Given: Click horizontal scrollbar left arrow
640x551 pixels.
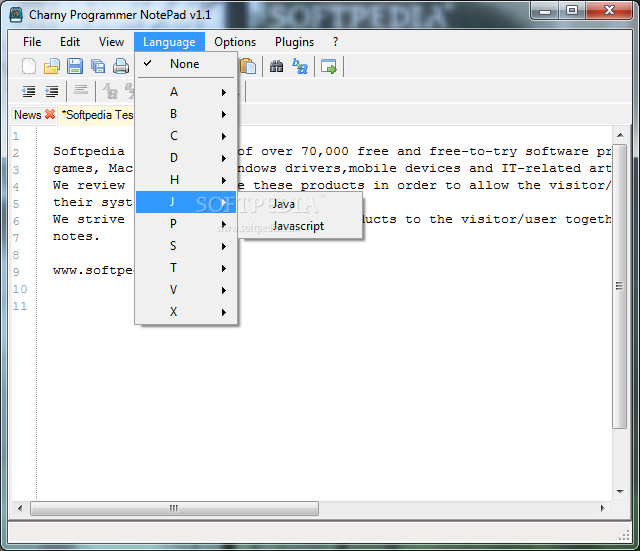Looking at the screenshot, I should pos(20,509).
